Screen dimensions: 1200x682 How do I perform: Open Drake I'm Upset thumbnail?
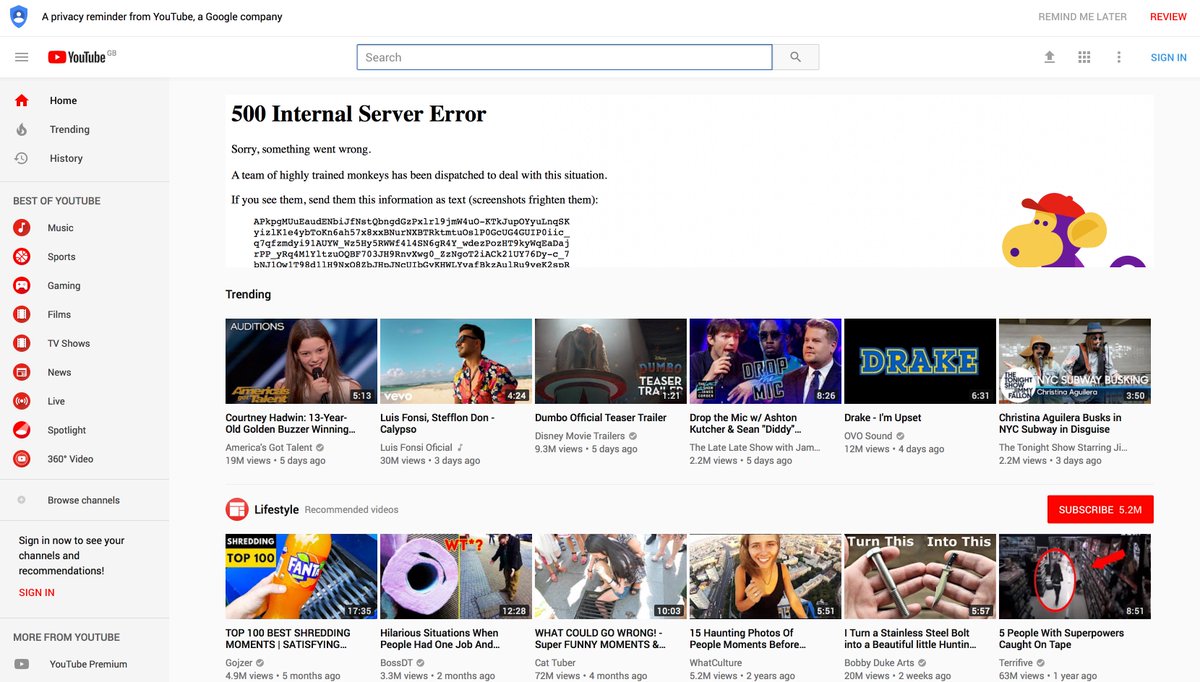(920, 361)
